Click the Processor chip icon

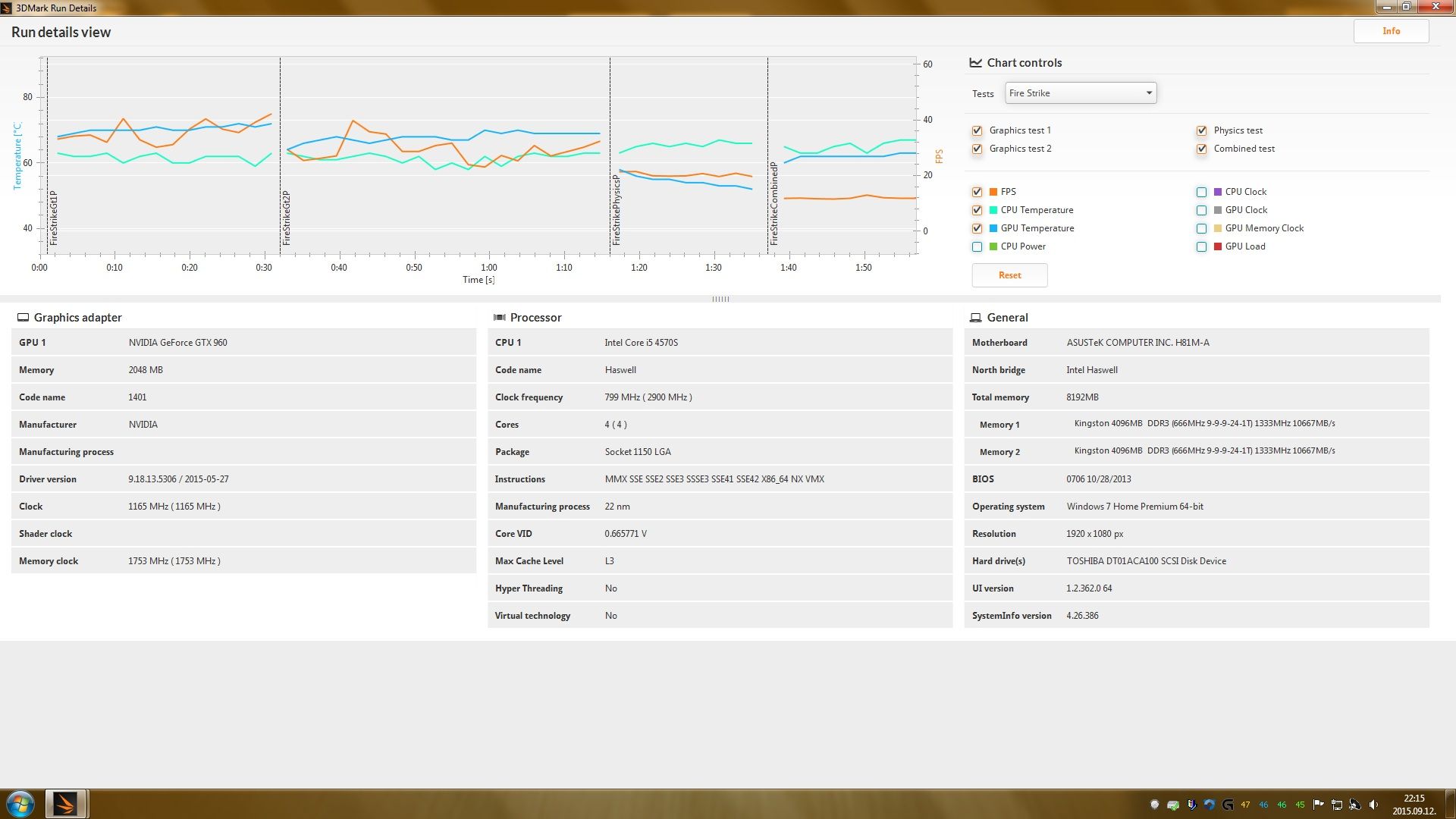coord(499,318)
